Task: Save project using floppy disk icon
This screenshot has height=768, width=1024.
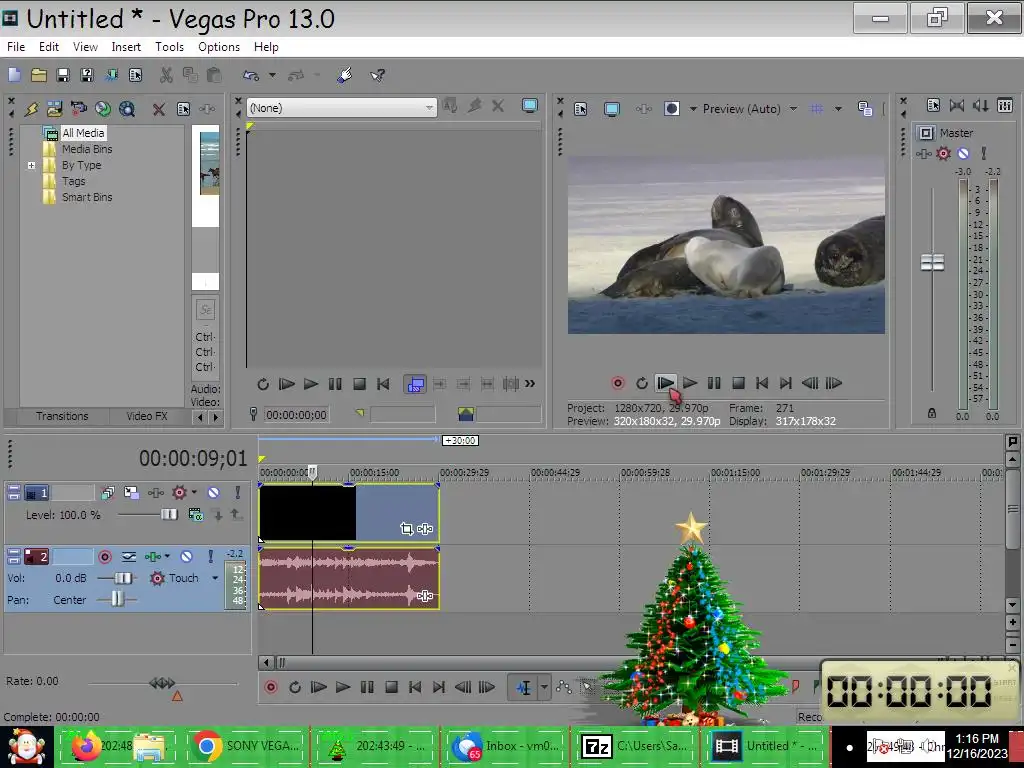Action: [63, 75]
